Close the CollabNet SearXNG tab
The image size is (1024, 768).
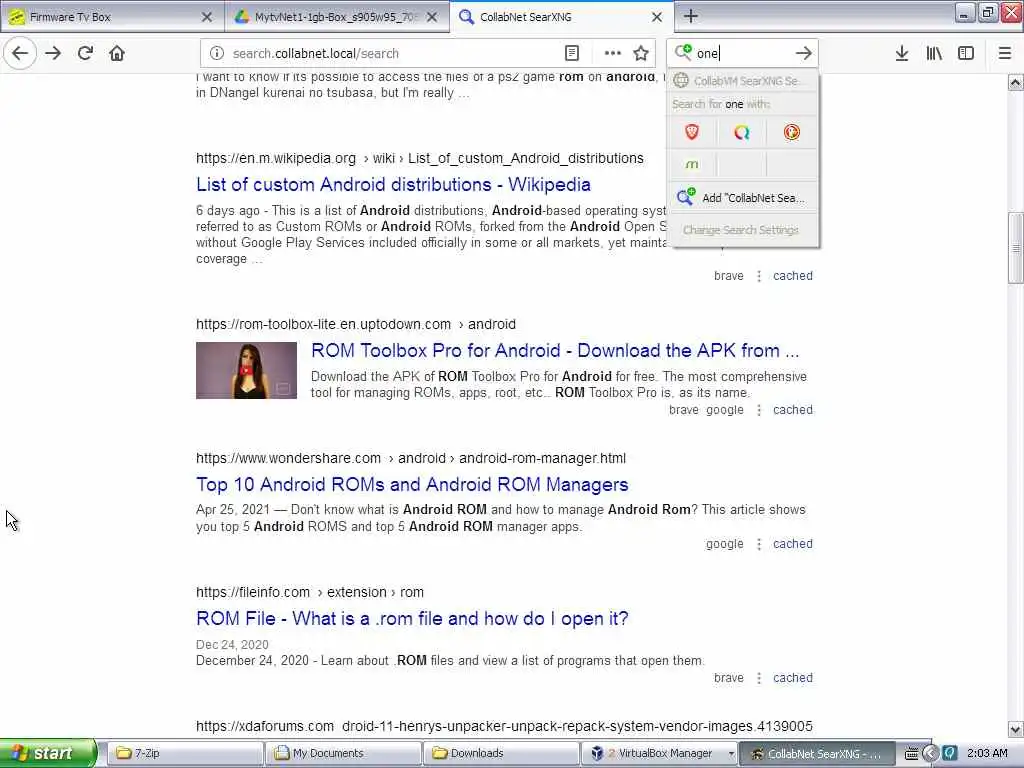coord(657,17)
